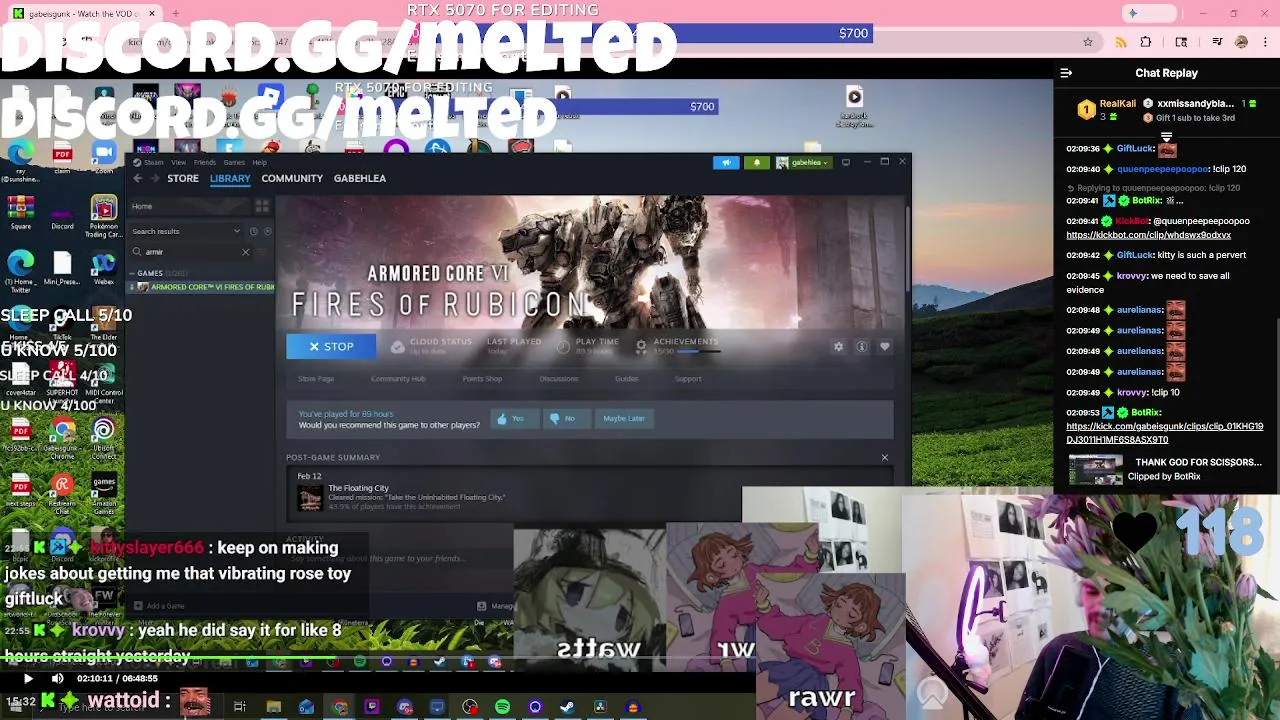The image size is (1280, 720).
Task: Click the library search field containing armir
Action: click(188, 252)
